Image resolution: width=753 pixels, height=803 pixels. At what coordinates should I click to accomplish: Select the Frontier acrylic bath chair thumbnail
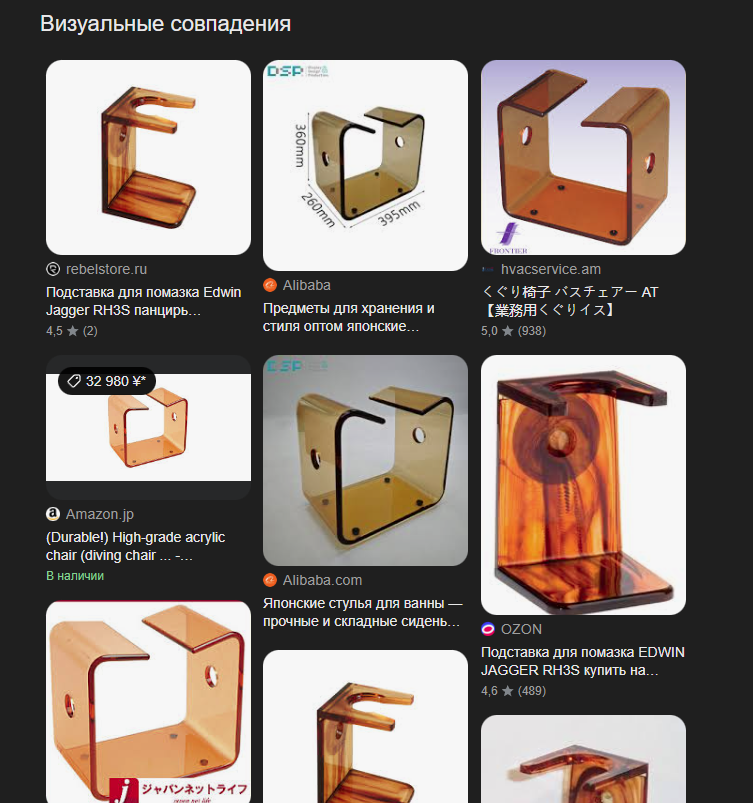(583, 157)
